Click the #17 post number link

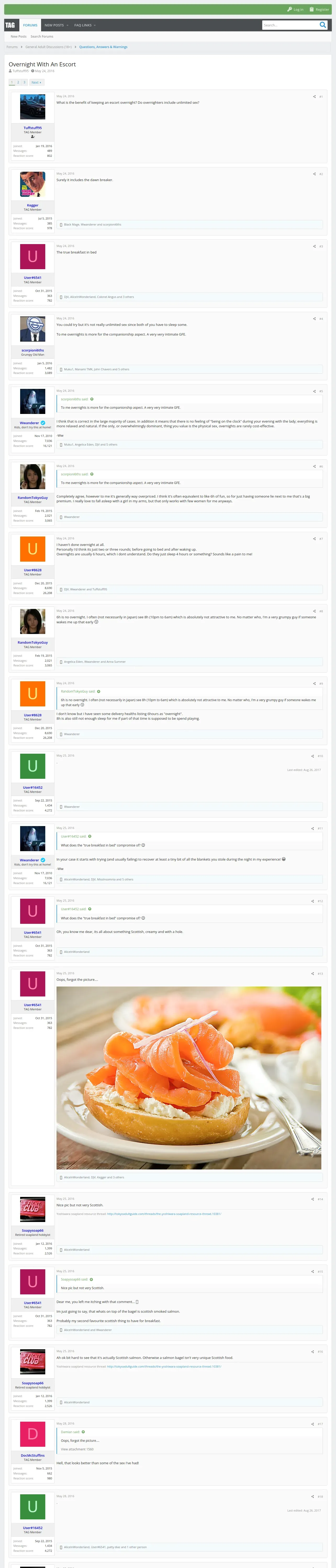coord(320,1424)
